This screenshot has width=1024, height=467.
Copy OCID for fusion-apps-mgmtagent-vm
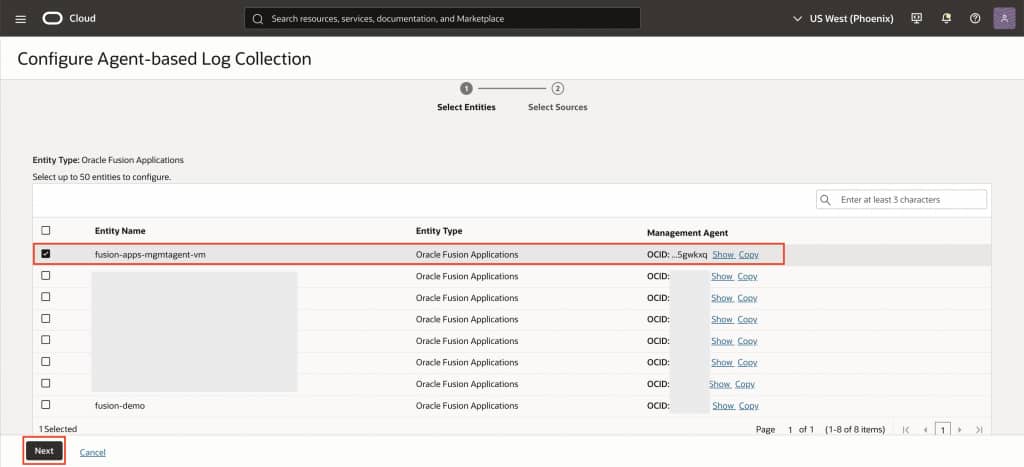click(x=748, y=255)
